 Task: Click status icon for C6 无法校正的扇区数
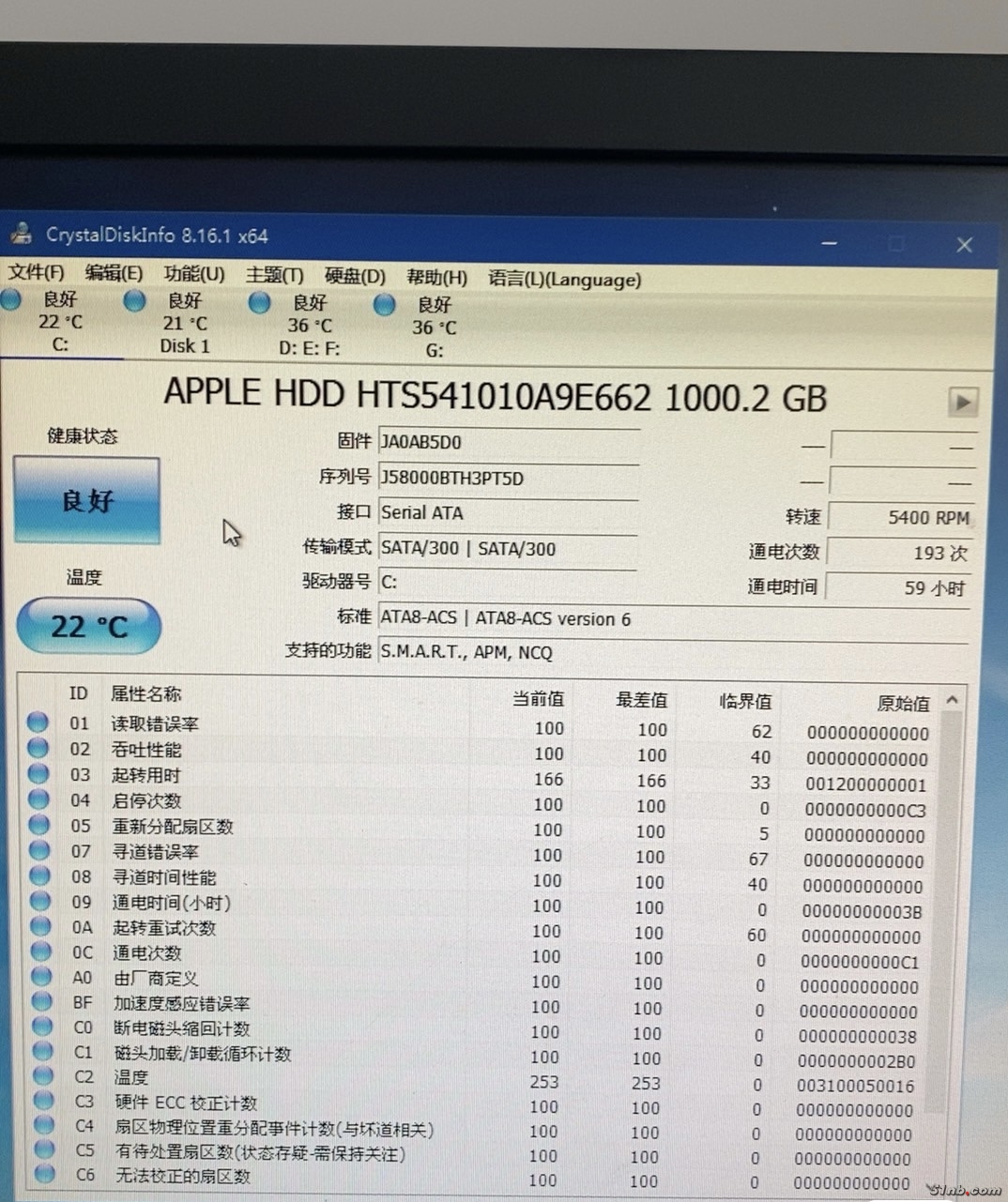(x=46, y=1174)
